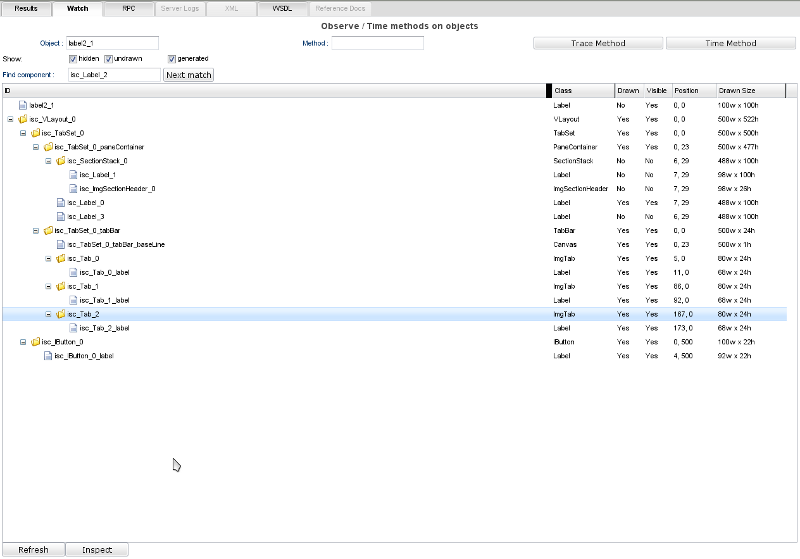The height and width of the screenshot is (559, 800).
Task: Switch to the Results tab
Action: (26, 8)
